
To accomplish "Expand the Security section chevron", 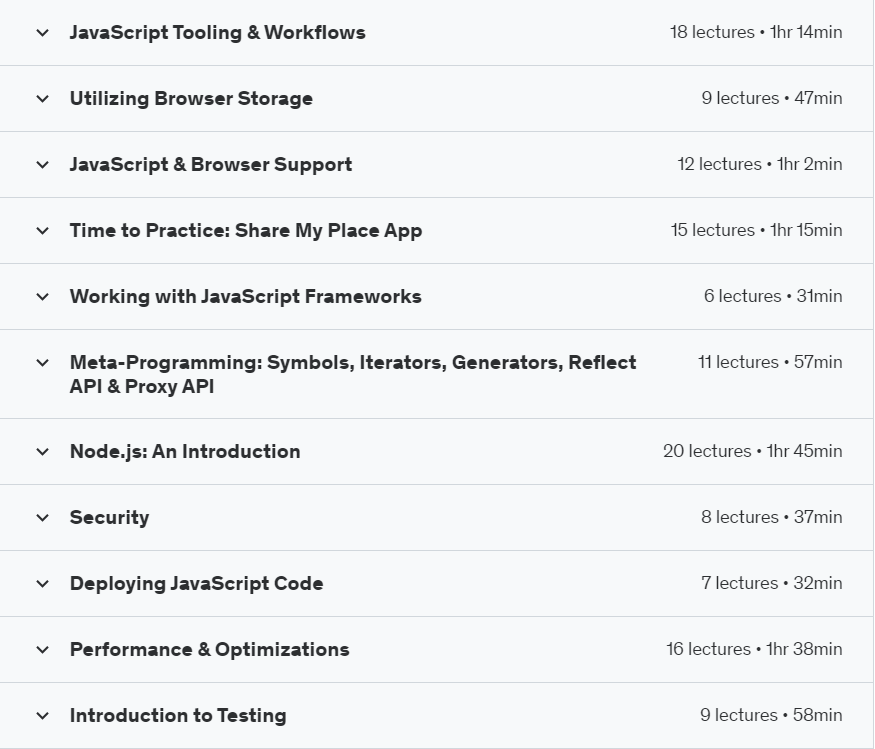I will [x=42, y=518].
